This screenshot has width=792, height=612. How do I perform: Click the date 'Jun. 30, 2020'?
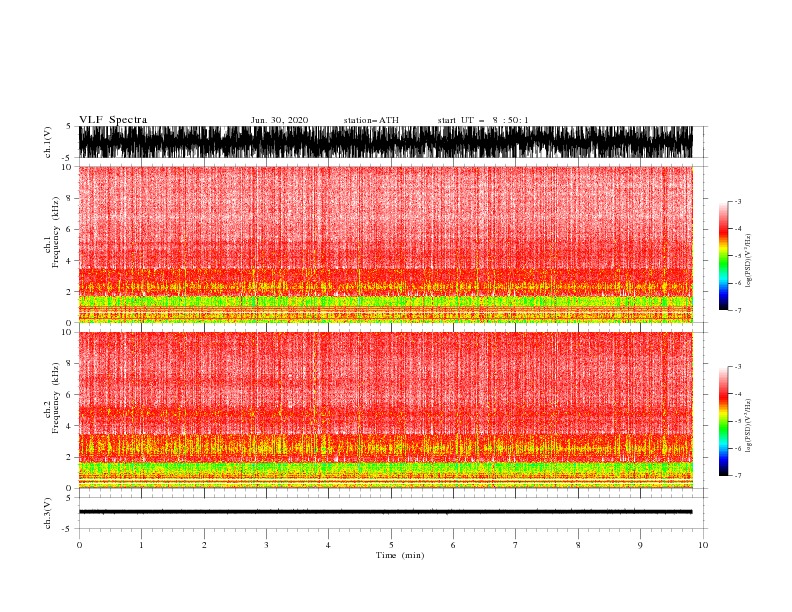[x=279, y=120]
